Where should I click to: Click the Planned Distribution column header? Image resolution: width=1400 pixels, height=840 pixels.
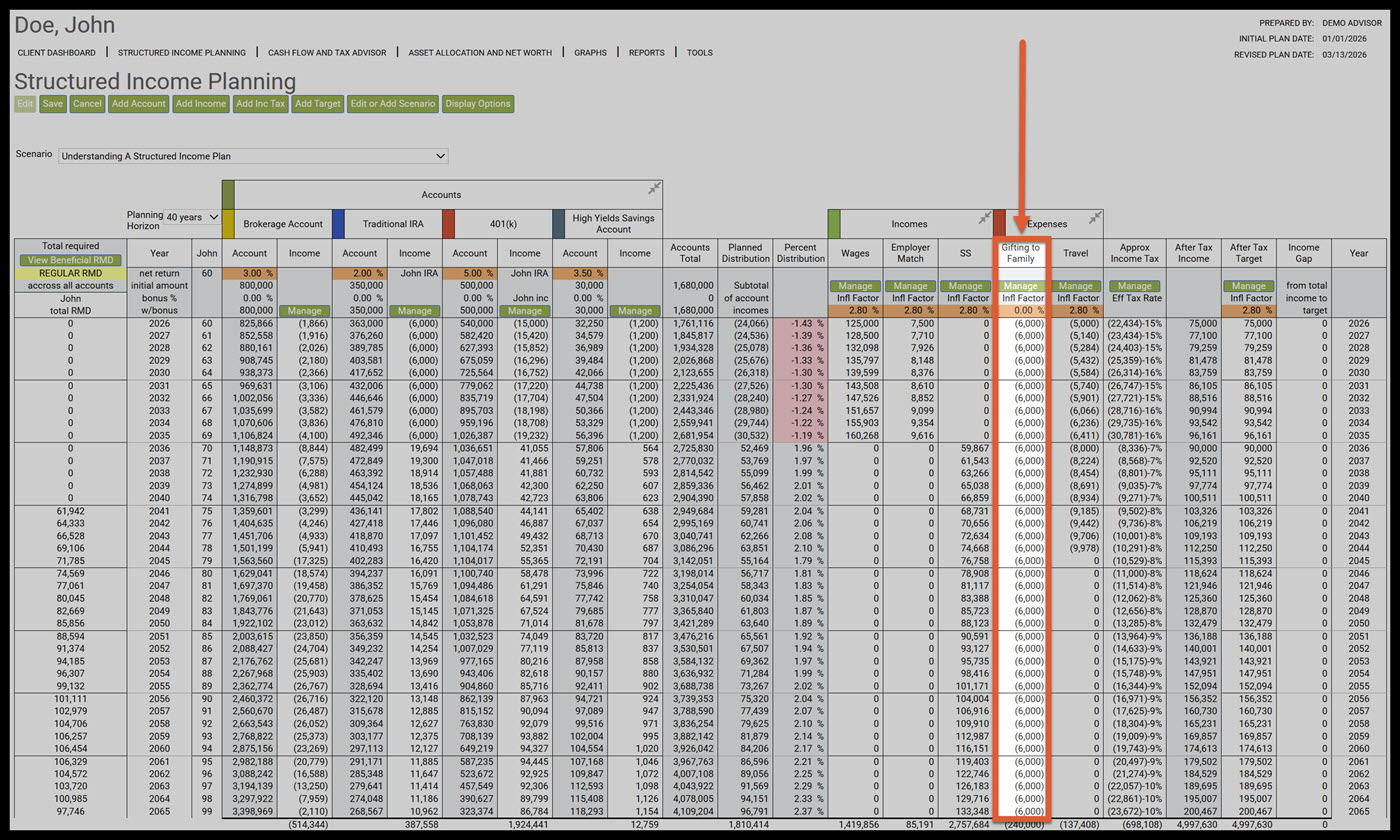[x=746, y=253]
